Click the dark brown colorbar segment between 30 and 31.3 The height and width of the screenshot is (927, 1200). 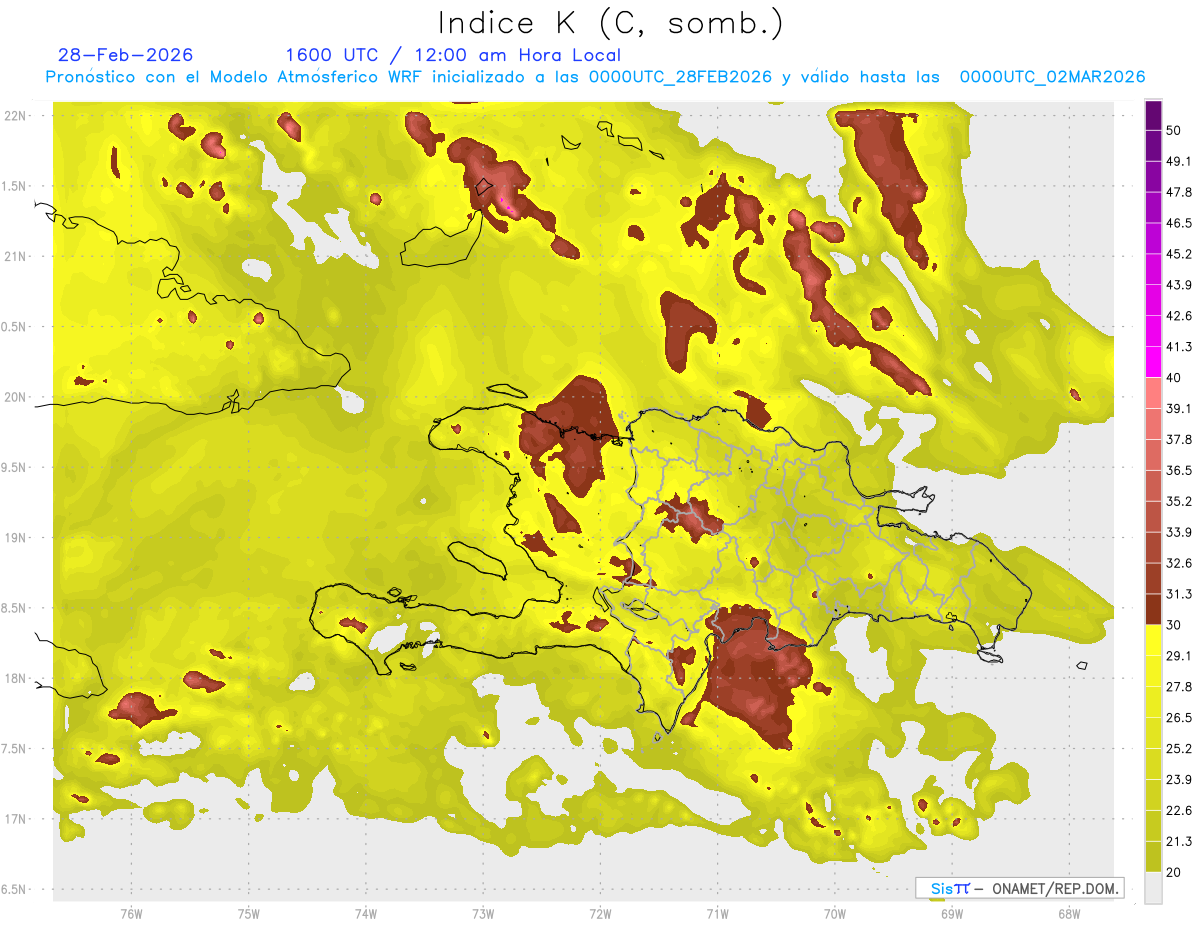1153,609
